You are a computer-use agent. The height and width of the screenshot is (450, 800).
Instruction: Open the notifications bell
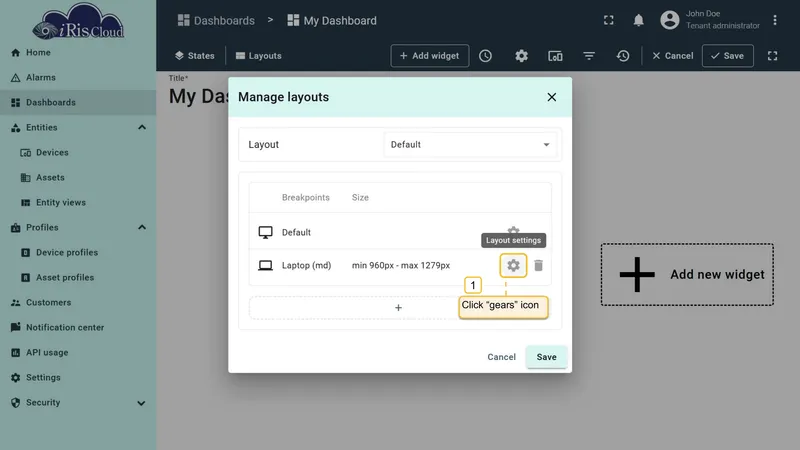(638, 20)
